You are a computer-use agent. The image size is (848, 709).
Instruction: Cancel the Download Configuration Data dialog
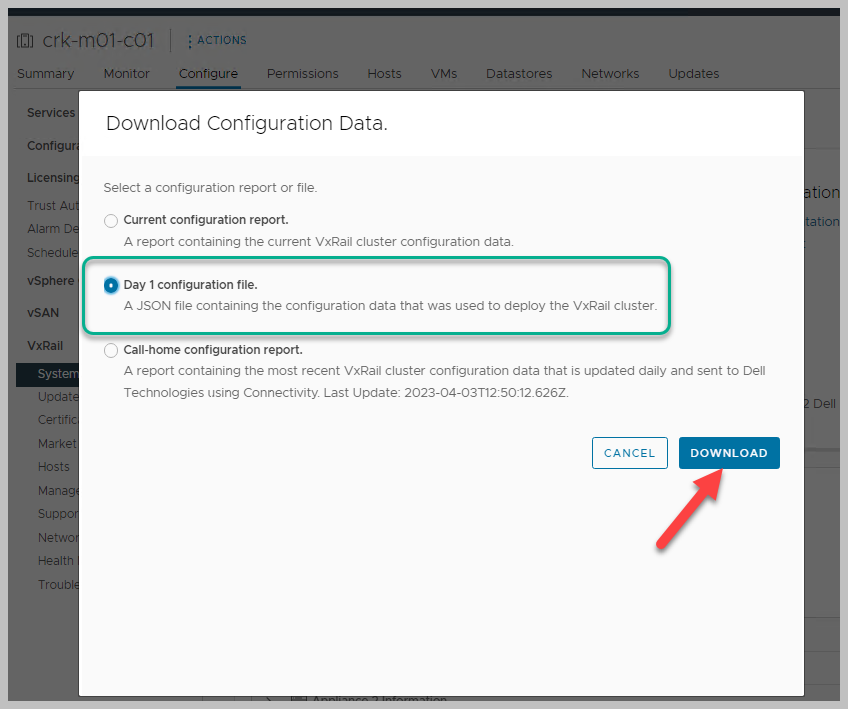629,453
